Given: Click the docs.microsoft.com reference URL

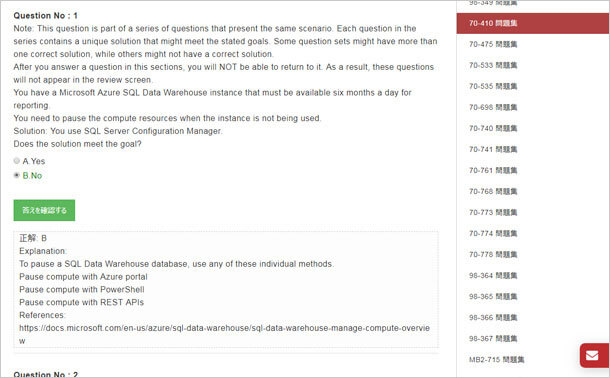Looking at the screenshot, I should tap(224, 334).
